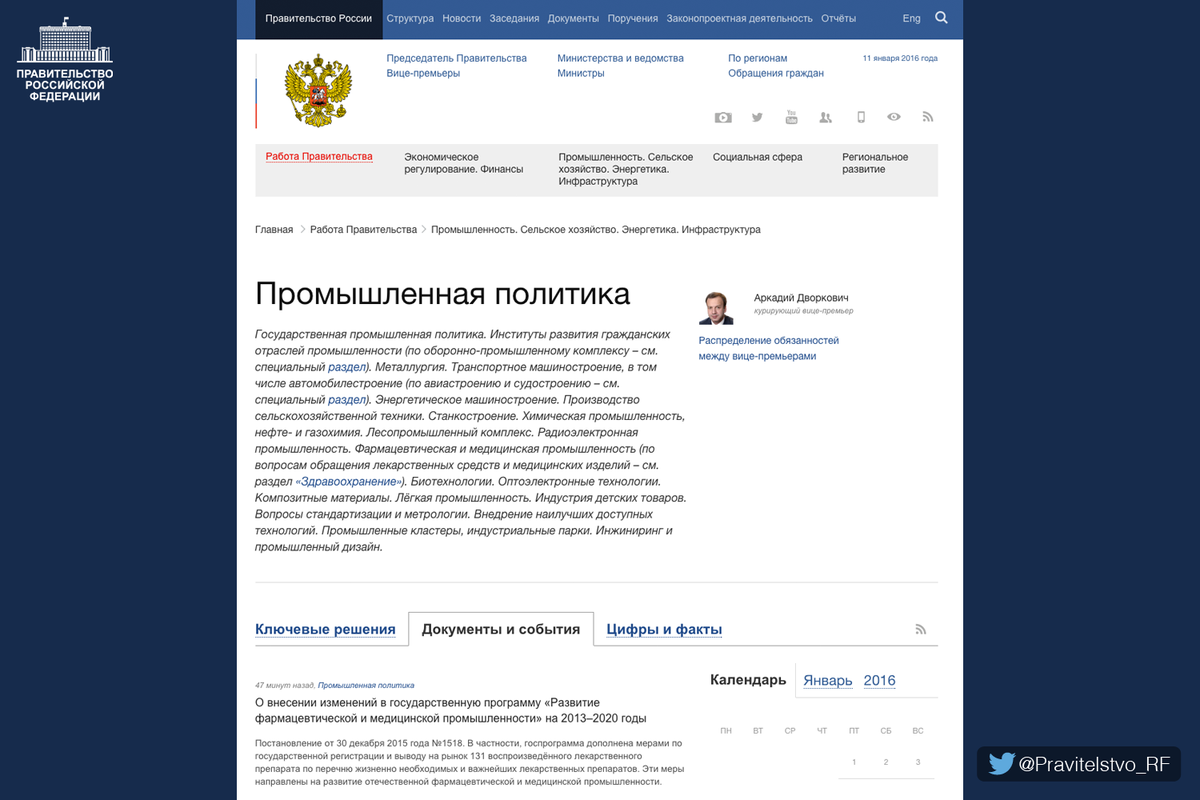Open the Поручения menu item

[632, 18]
